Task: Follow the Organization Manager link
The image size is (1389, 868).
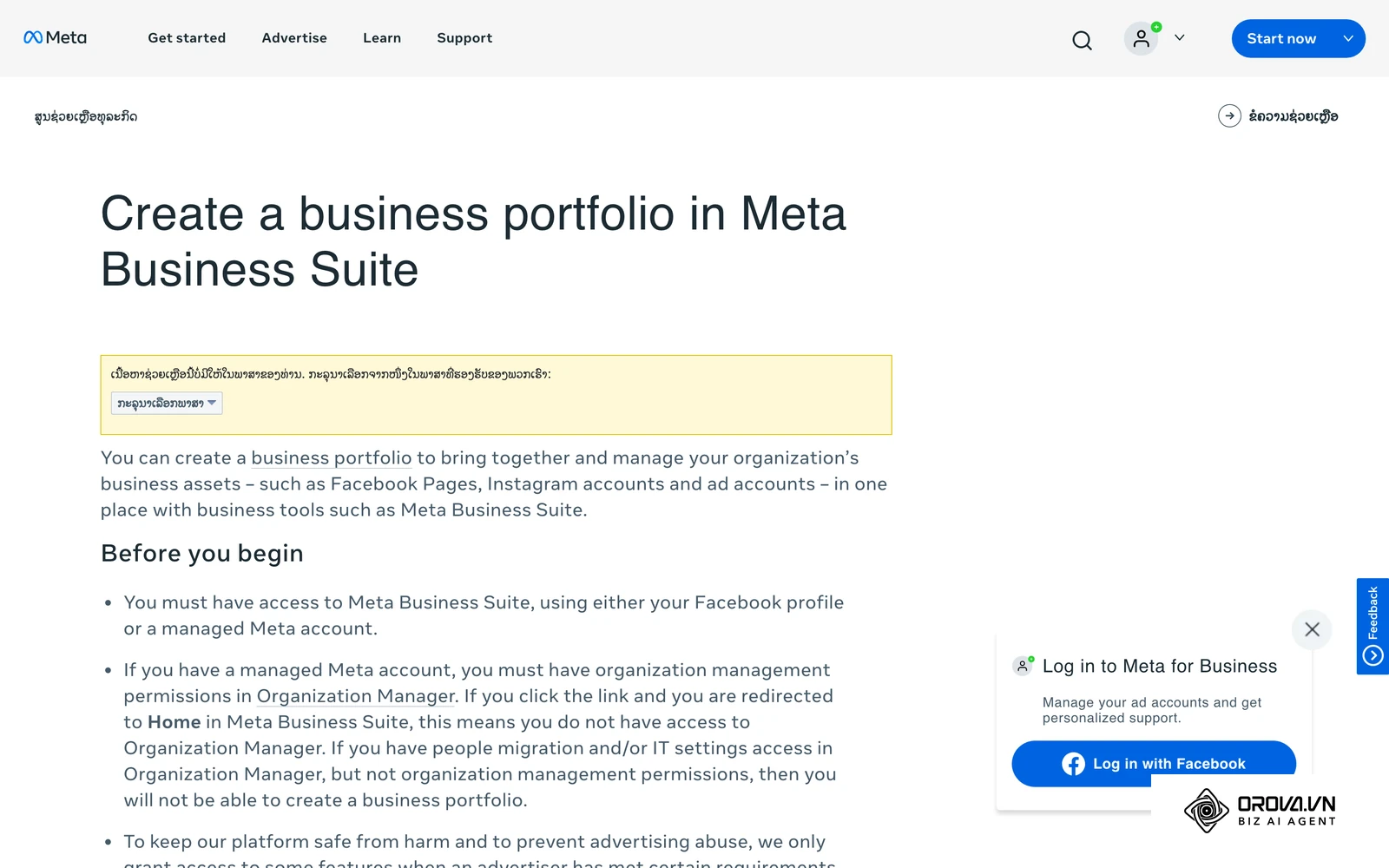Action: click(x=356, y=696)
